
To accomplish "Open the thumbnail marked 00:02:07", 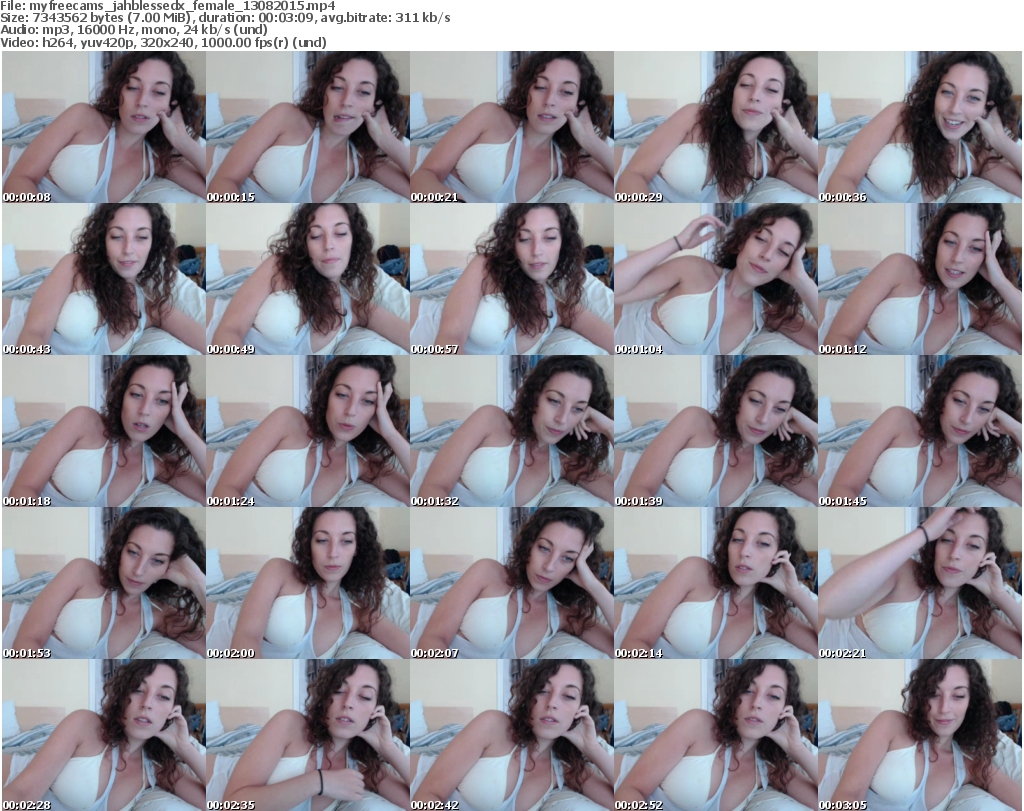I will pos(511,583).
